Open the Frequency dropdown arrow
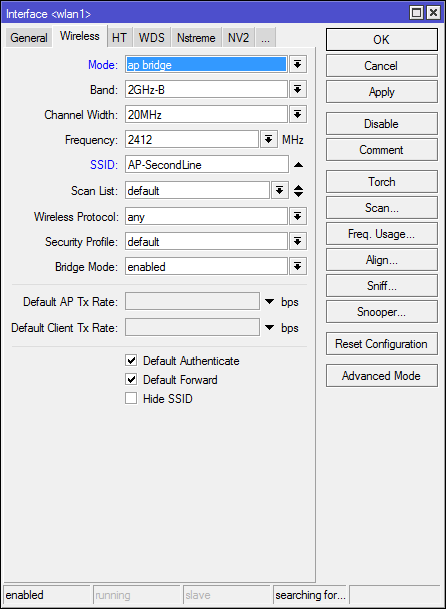446x609 pixels. pos(268,139)
